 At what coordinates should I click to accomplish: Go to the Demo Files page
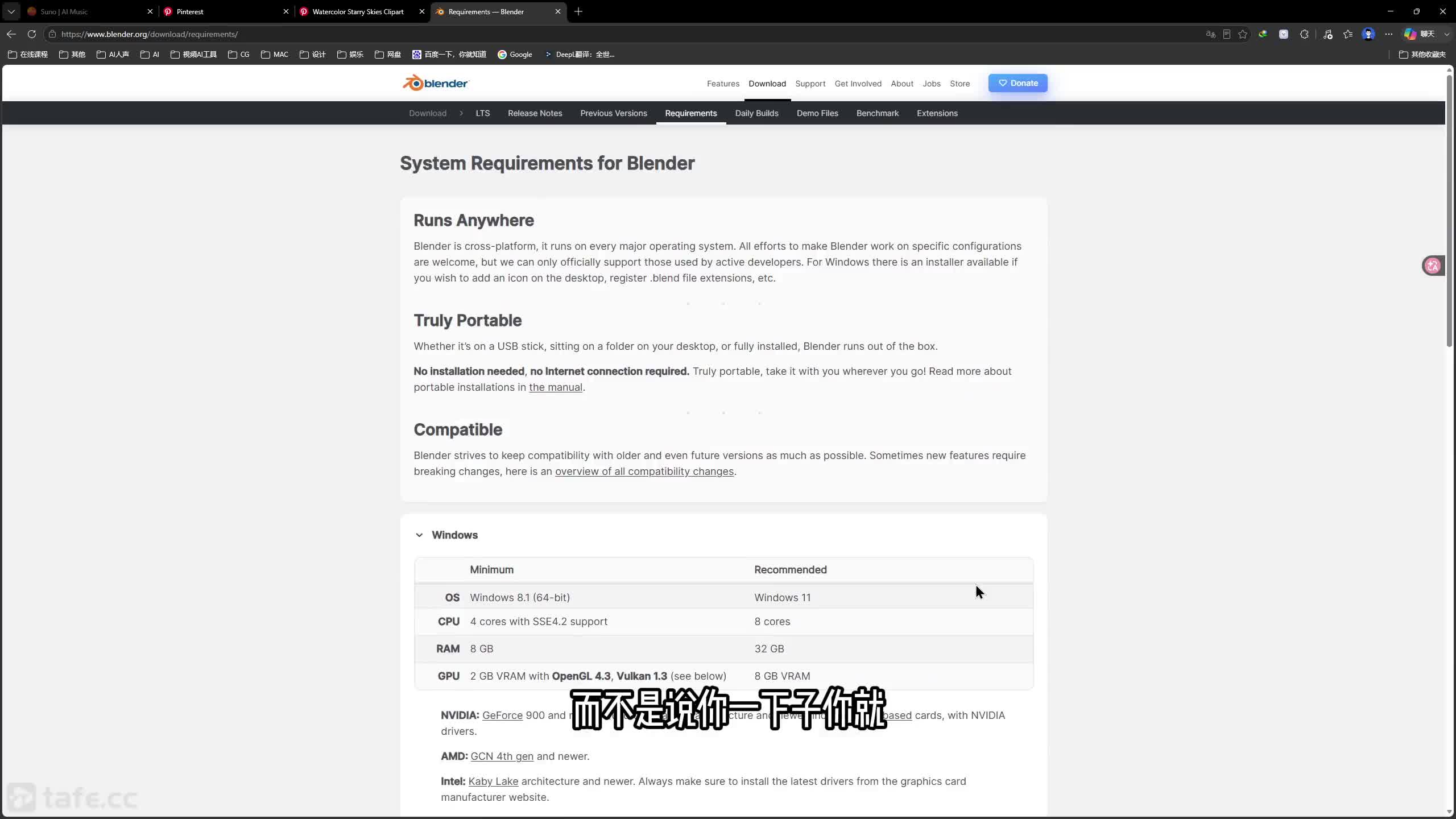817,113
